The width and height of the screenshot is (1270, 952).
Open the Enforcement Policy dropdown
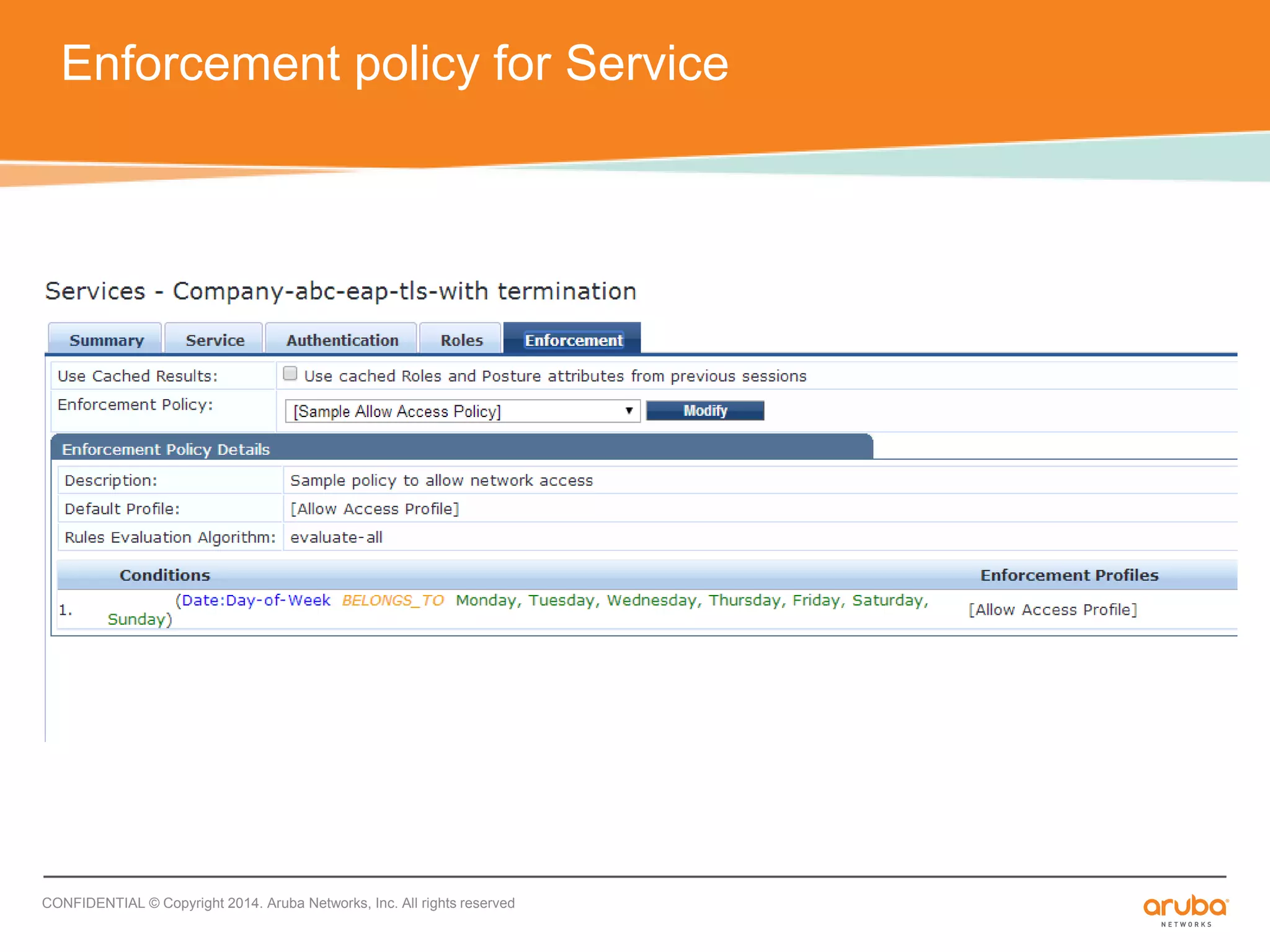click(x=463, y=411)
